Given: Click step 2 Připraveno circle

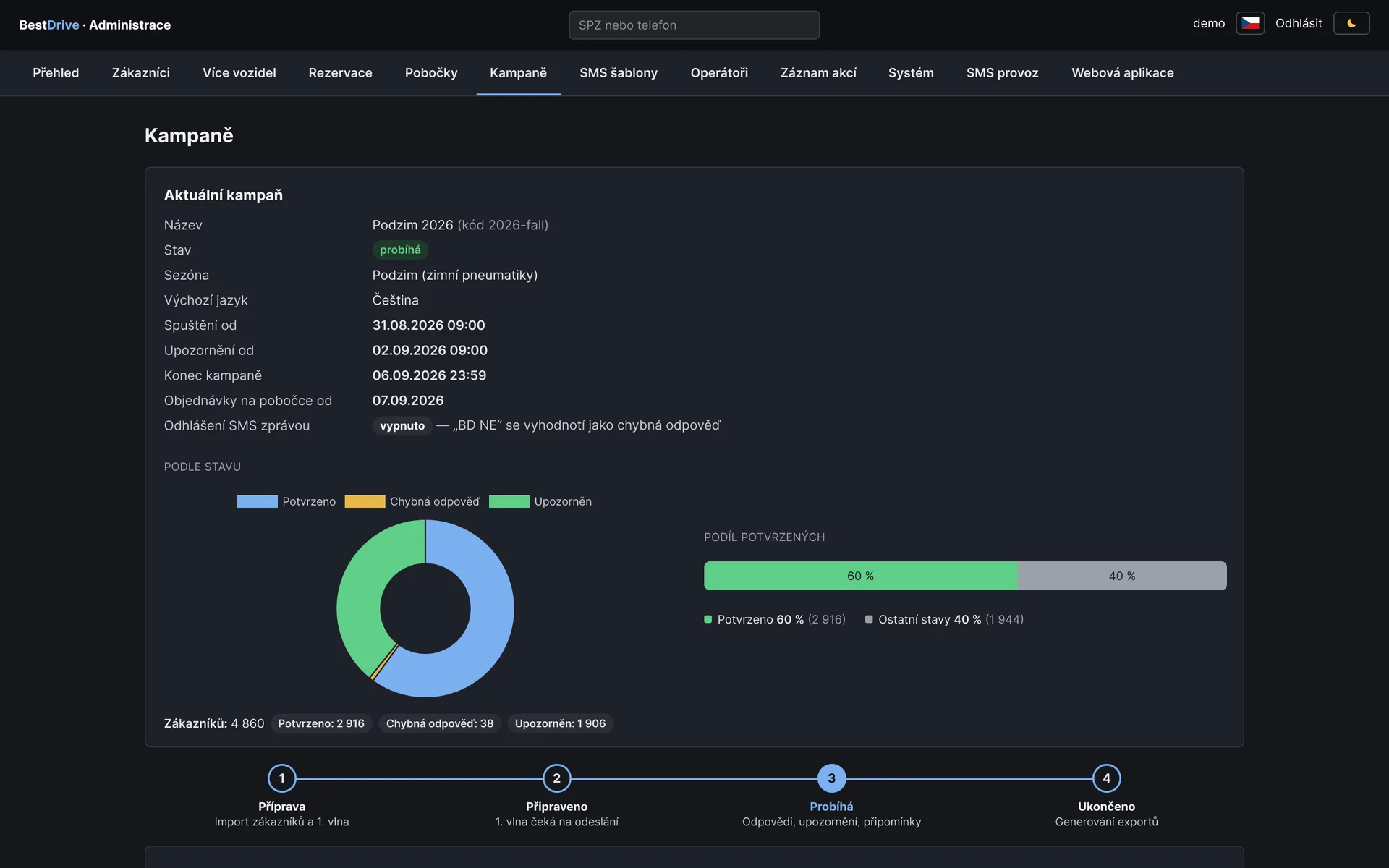Looking at the screenshot, I should (556, 778).
